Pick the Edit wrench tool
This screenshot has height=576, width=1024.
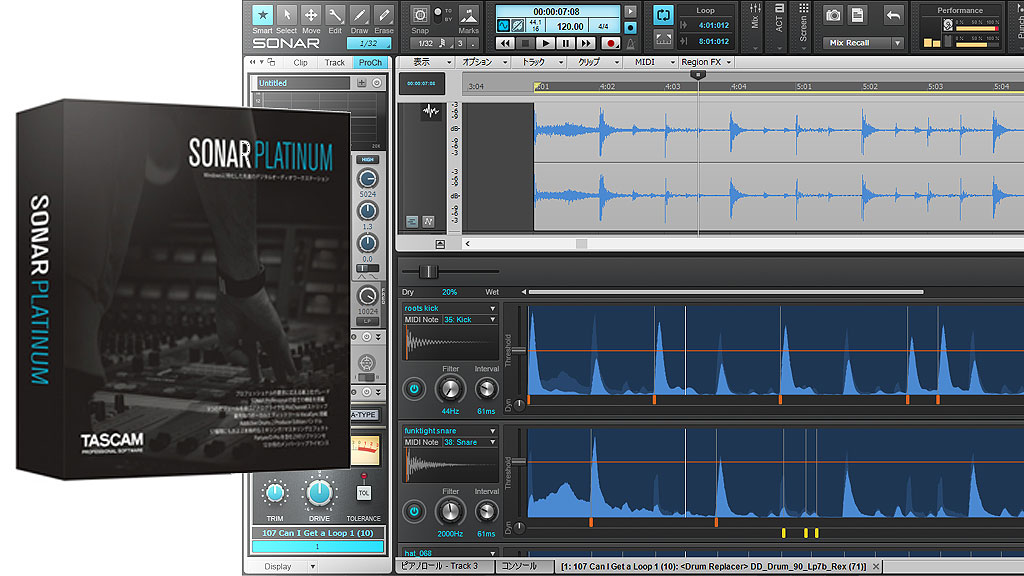click(x=335, y=15)
